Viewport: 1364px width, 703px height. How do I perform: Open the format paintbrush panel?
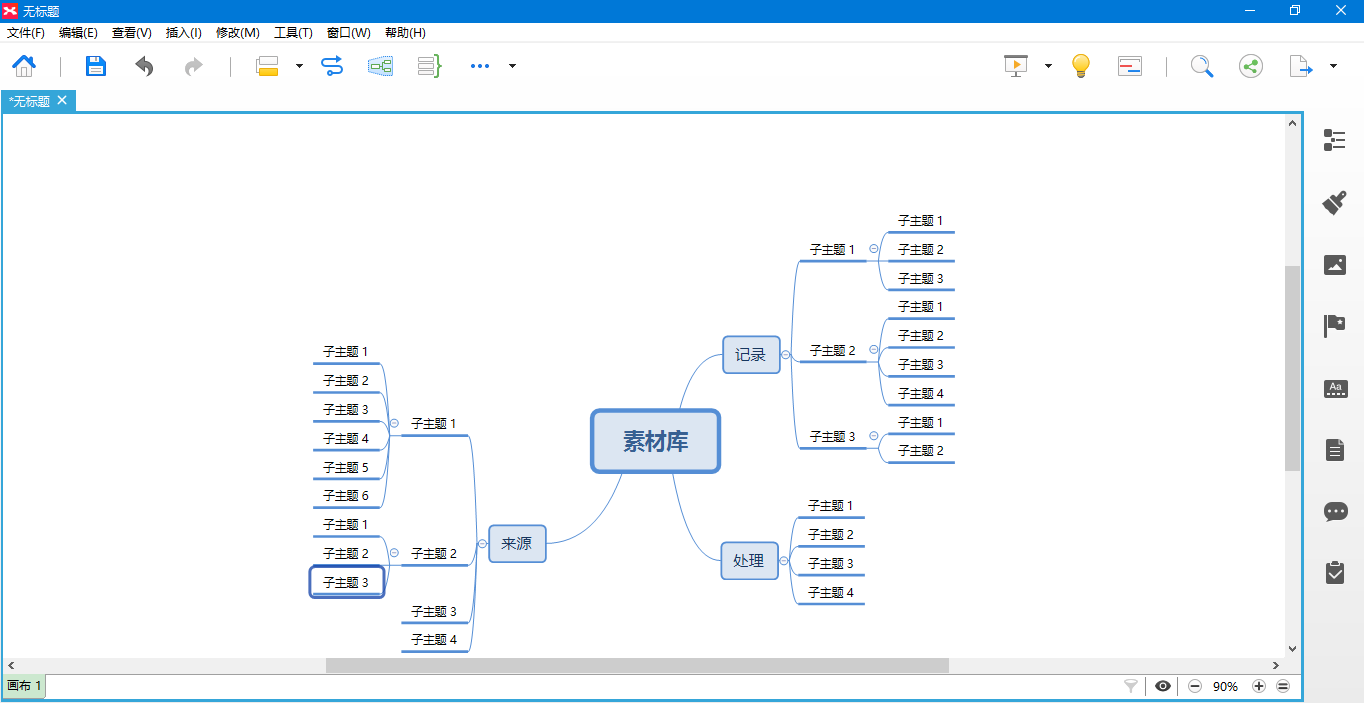1334,203
